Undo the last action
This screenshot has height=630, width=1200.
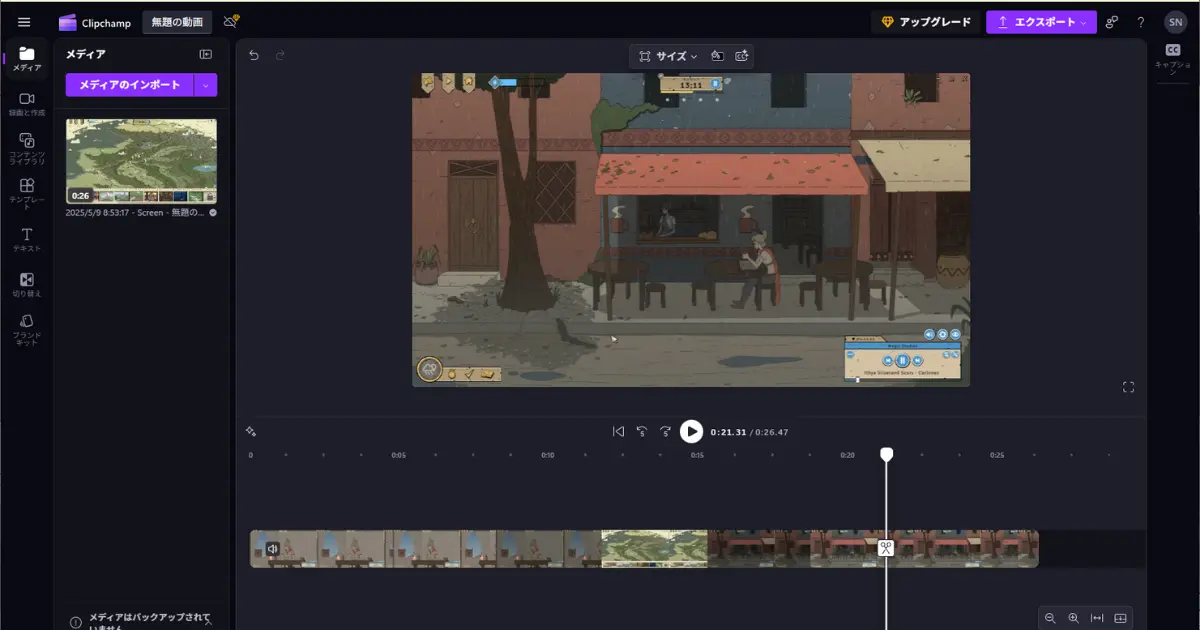[254, 55]
